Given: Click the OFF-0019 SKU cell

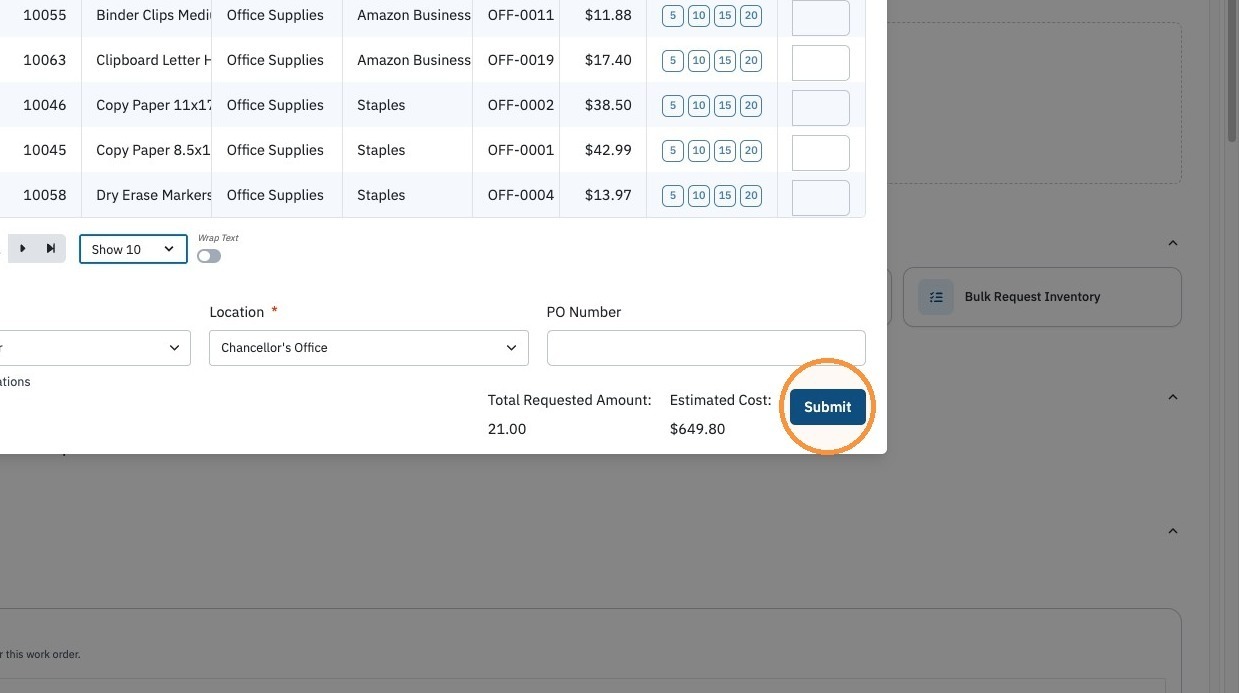Looking at the screenshot, I should (x=520, y=60).
